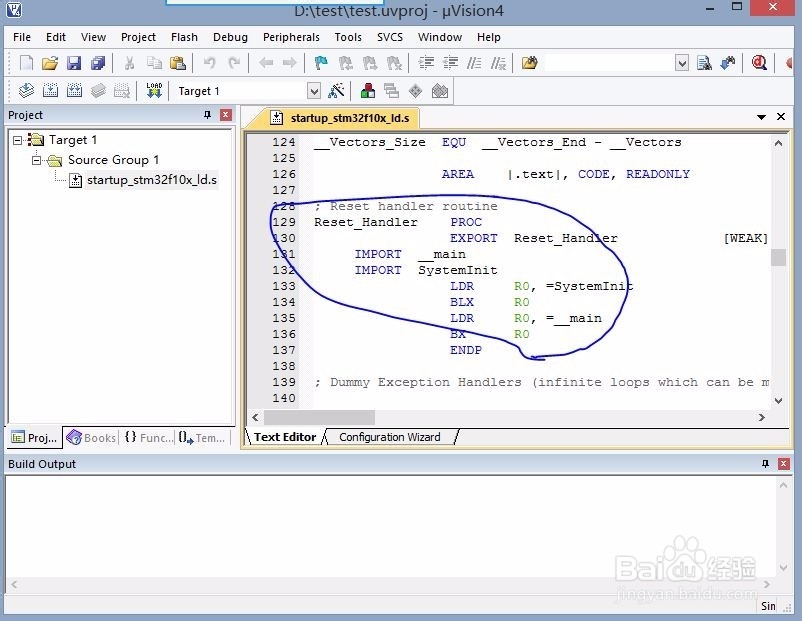
Task: Open the Flash menu
Action: pyautogui.click(x=184, y=37)
